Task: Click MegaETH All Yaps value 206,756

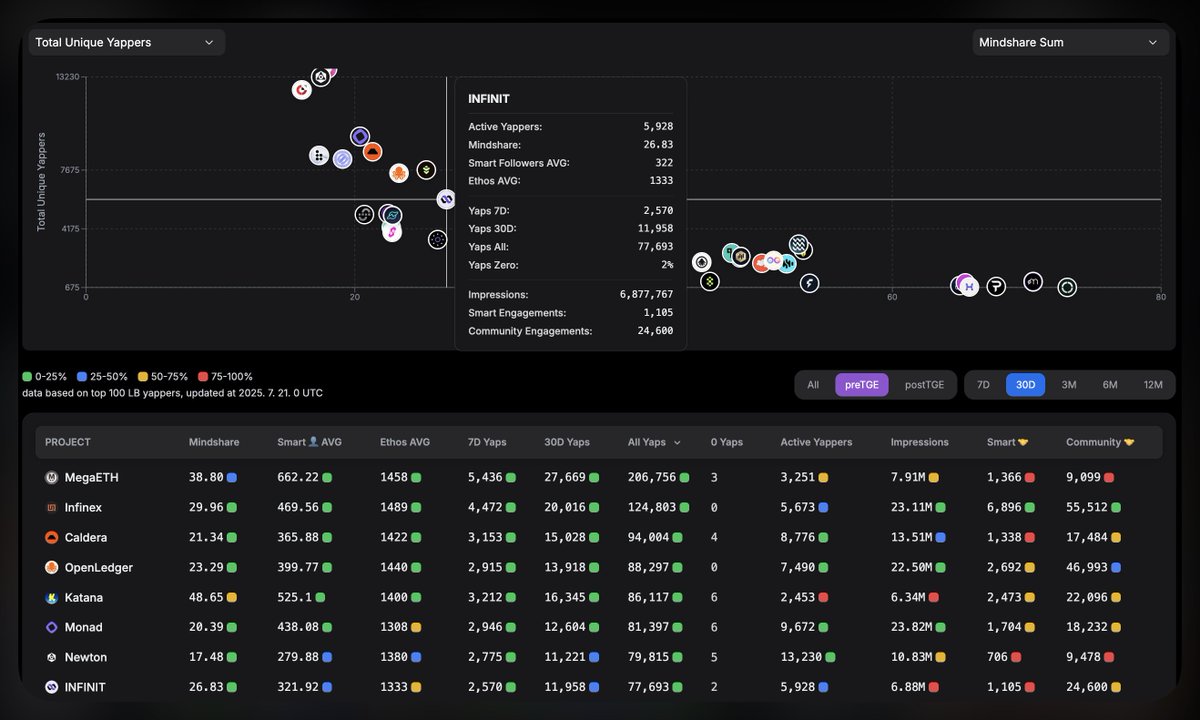Action: 652,478
